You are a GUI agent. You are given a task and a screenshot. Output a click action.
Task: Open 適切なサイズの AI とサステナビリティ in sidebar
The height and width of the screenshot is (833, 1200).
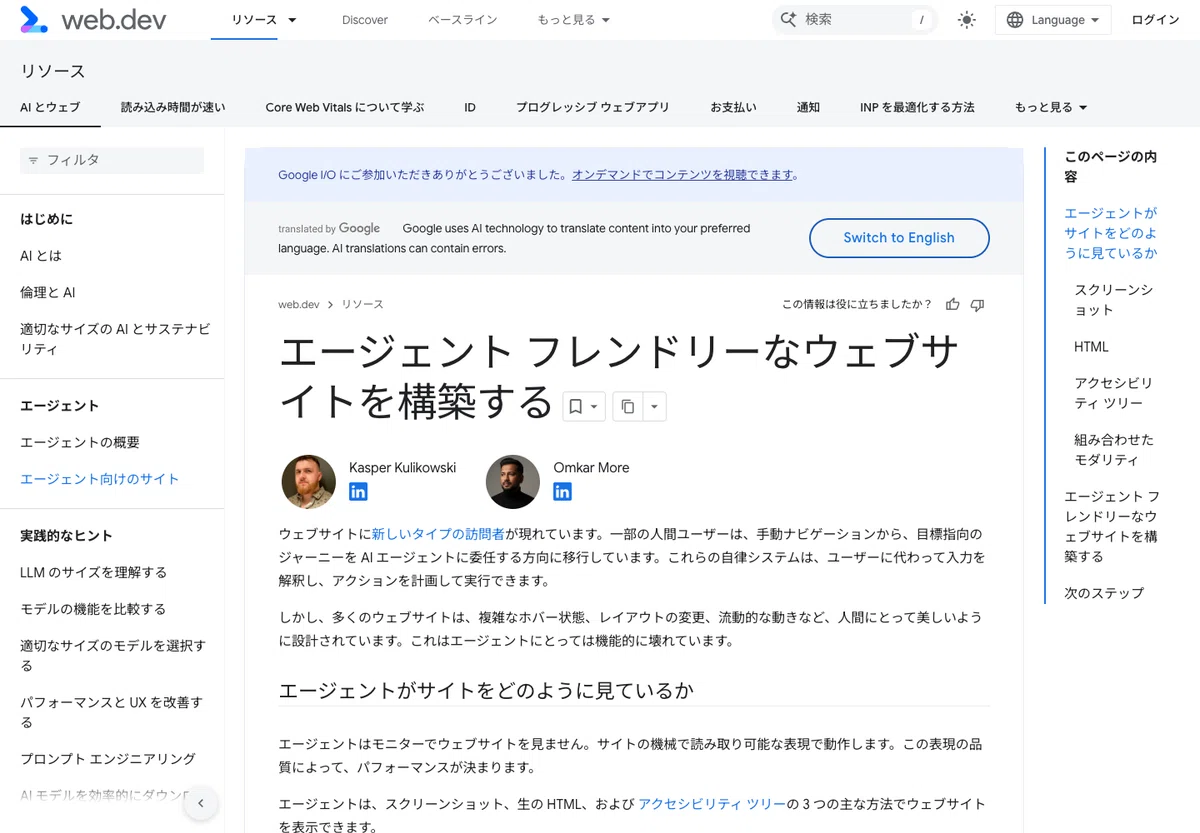[x=115, y=339]
